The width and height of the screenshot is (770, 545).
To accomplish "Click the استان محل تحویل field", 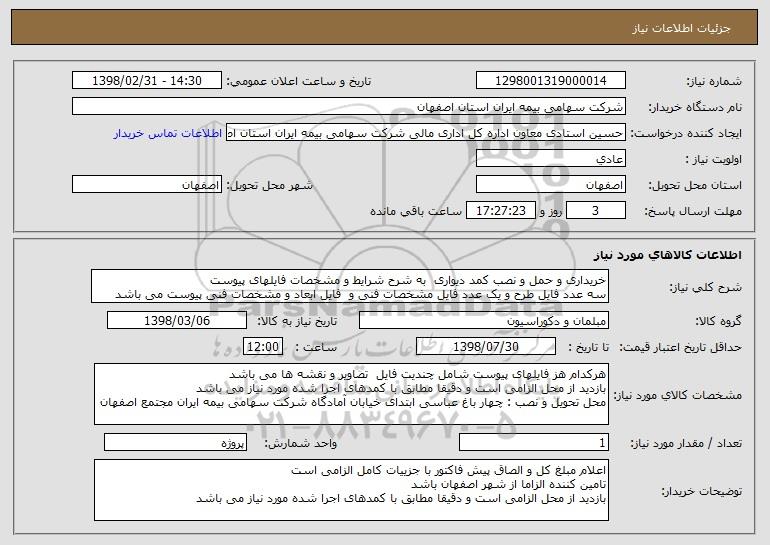I will point(550,185).
